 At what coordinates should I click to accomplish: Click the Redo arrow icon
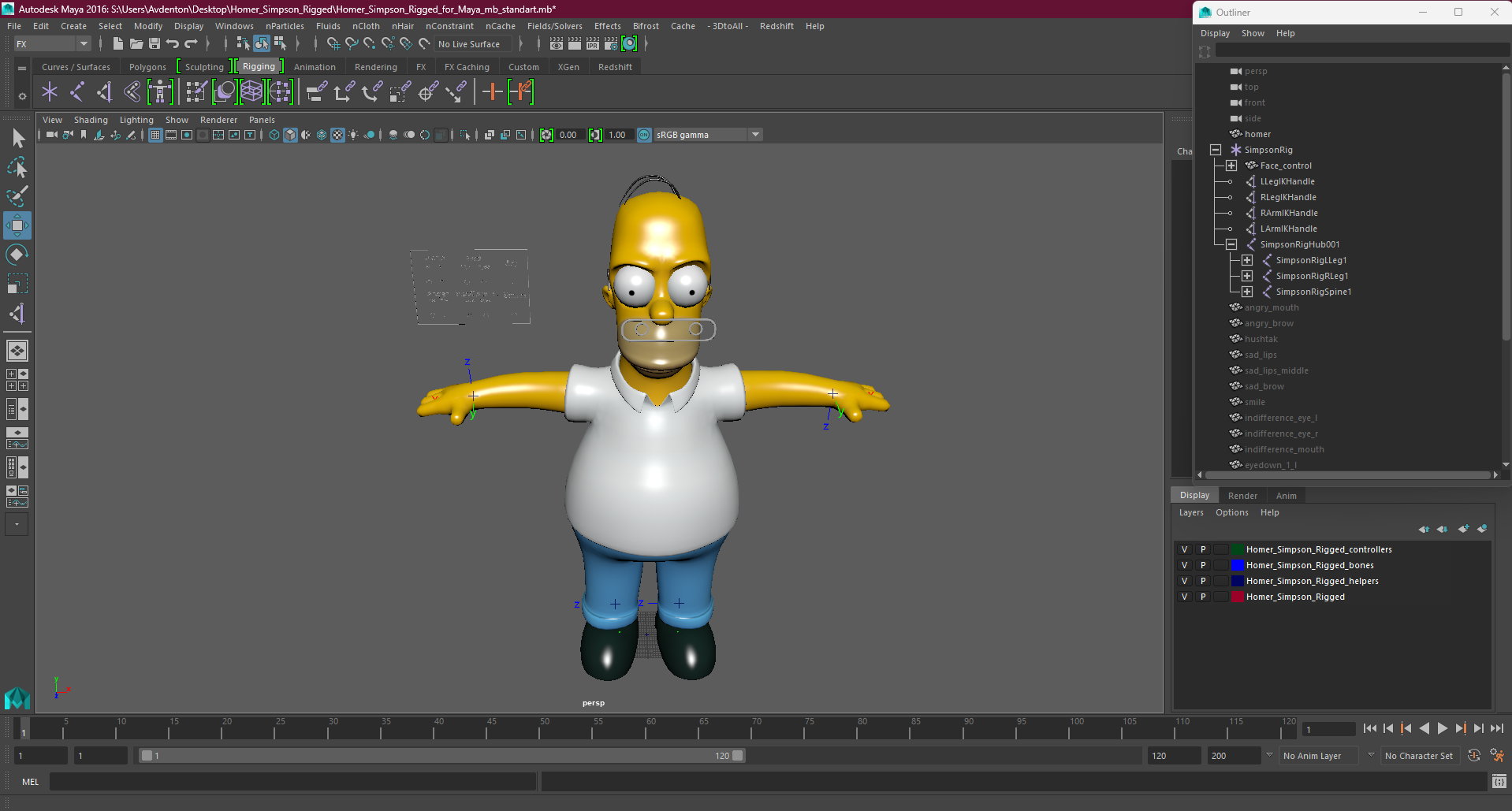191,44
